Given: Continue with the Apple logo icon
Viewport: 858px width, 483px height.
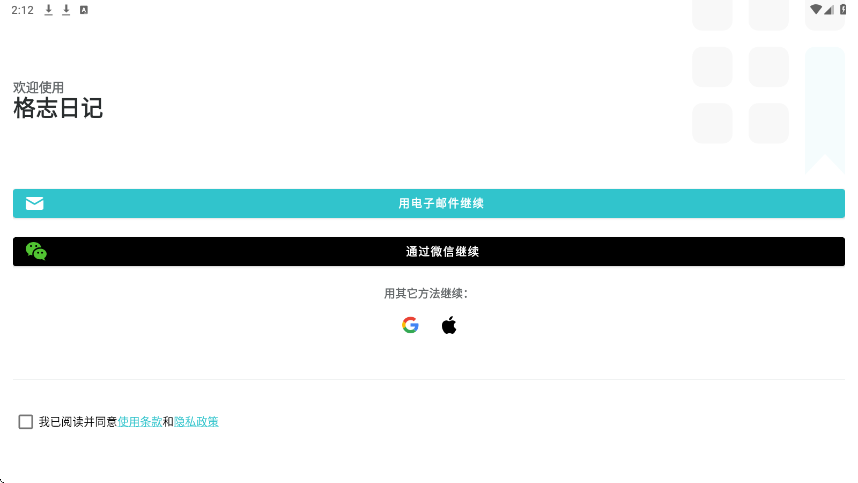Looking at the screenshot, I should click(x=449, y=325).
